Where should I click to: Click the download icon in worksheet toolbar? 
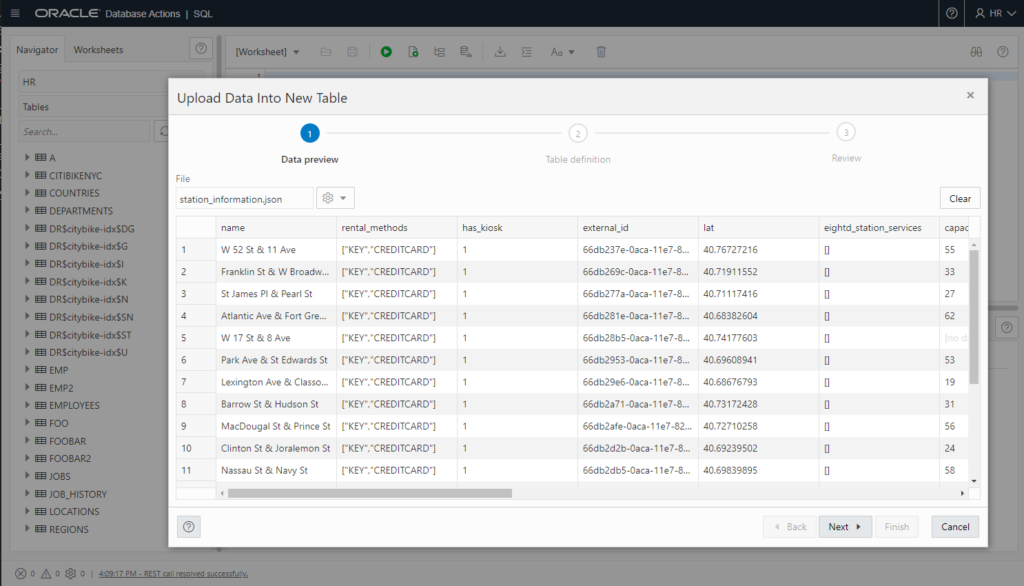[x=500, y=52]
